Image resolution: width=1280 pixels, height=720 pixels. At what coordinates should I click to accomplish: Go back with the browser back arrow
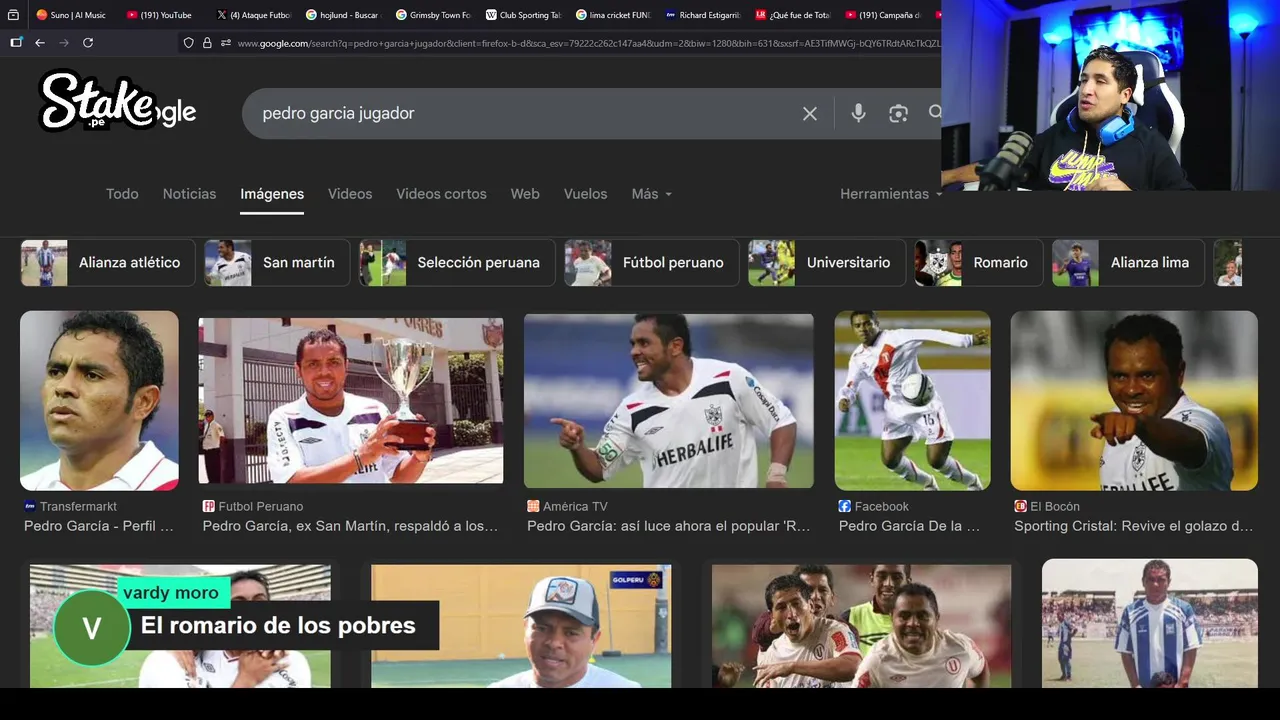coord(40,43)
